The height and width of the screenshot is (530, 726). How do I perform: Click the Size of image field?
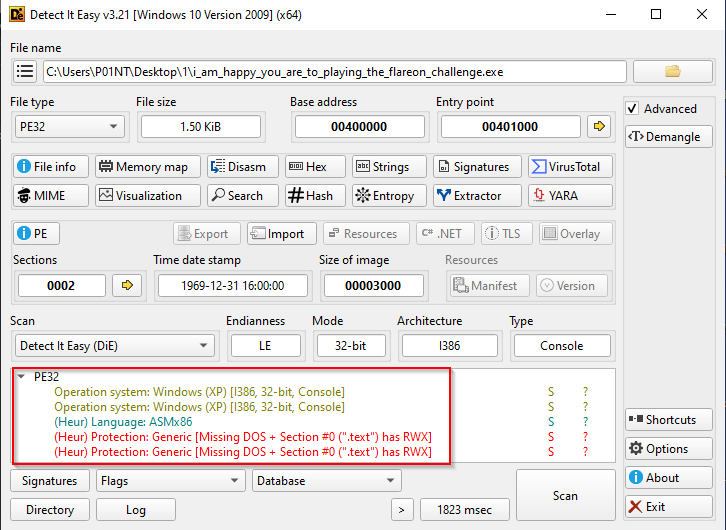click(x=373, y=285)
